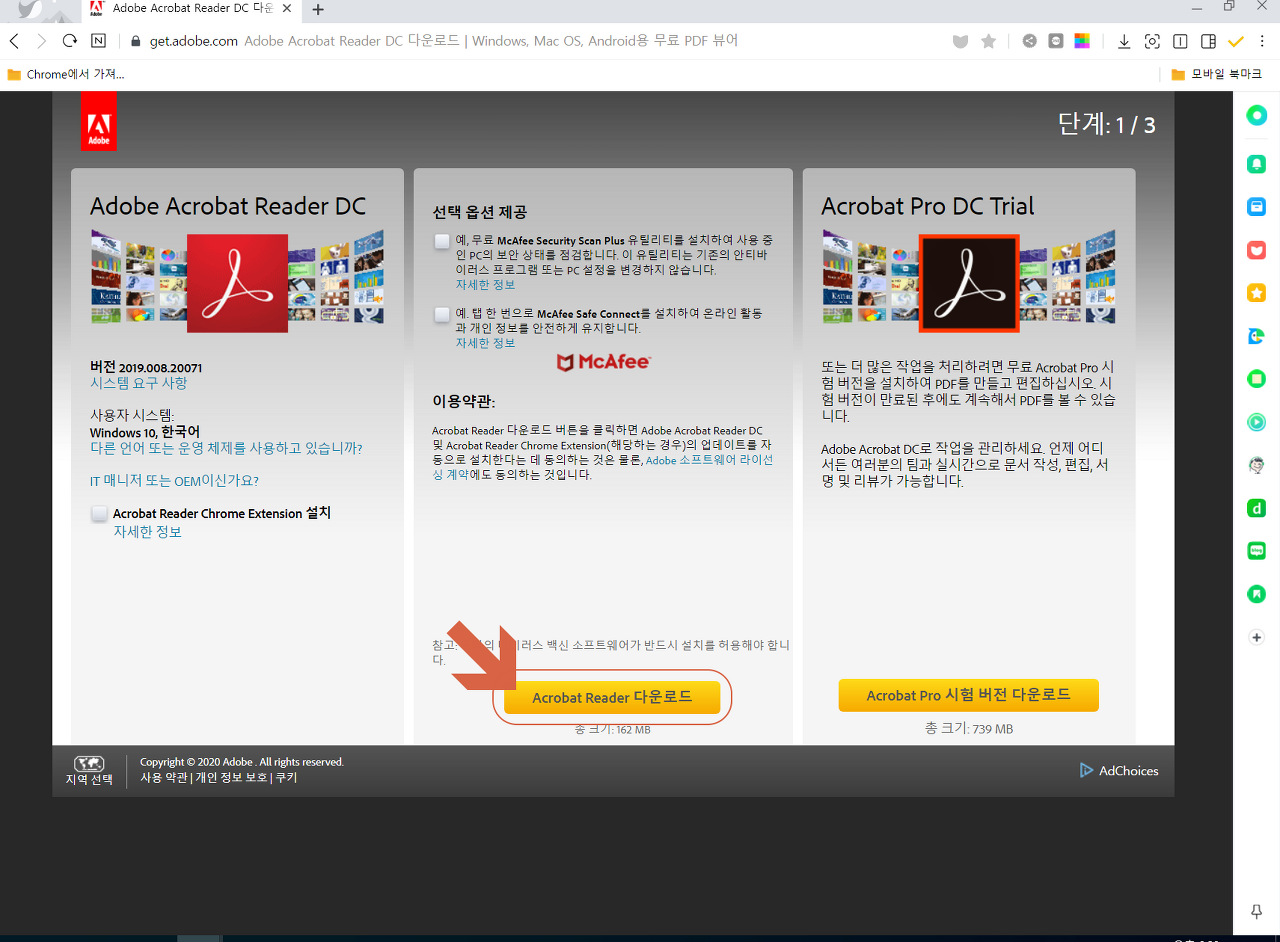Image resolution: width=1280 pixels, height=942 pixels.
Task: Open '자세한 정보' under Security Scan Plus
Action: point(485,284)
